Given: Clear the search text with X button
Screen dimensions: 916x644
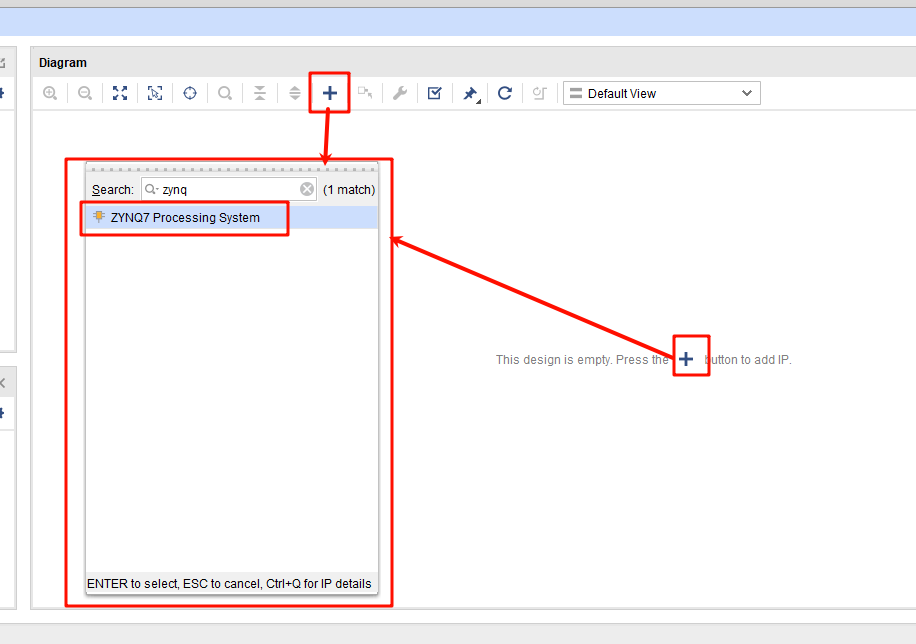Looking at the screenshot, I should [307, 189].
